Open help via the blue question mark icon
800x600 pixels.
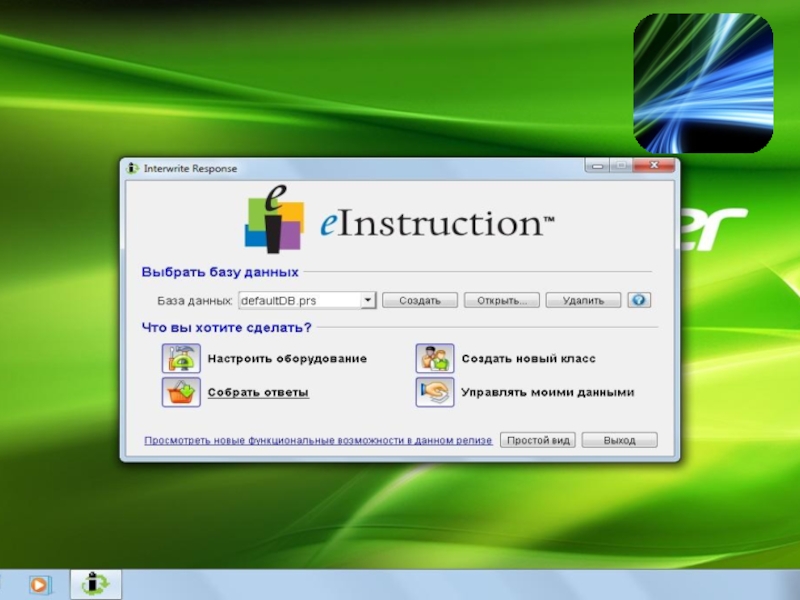click(639, 300)
